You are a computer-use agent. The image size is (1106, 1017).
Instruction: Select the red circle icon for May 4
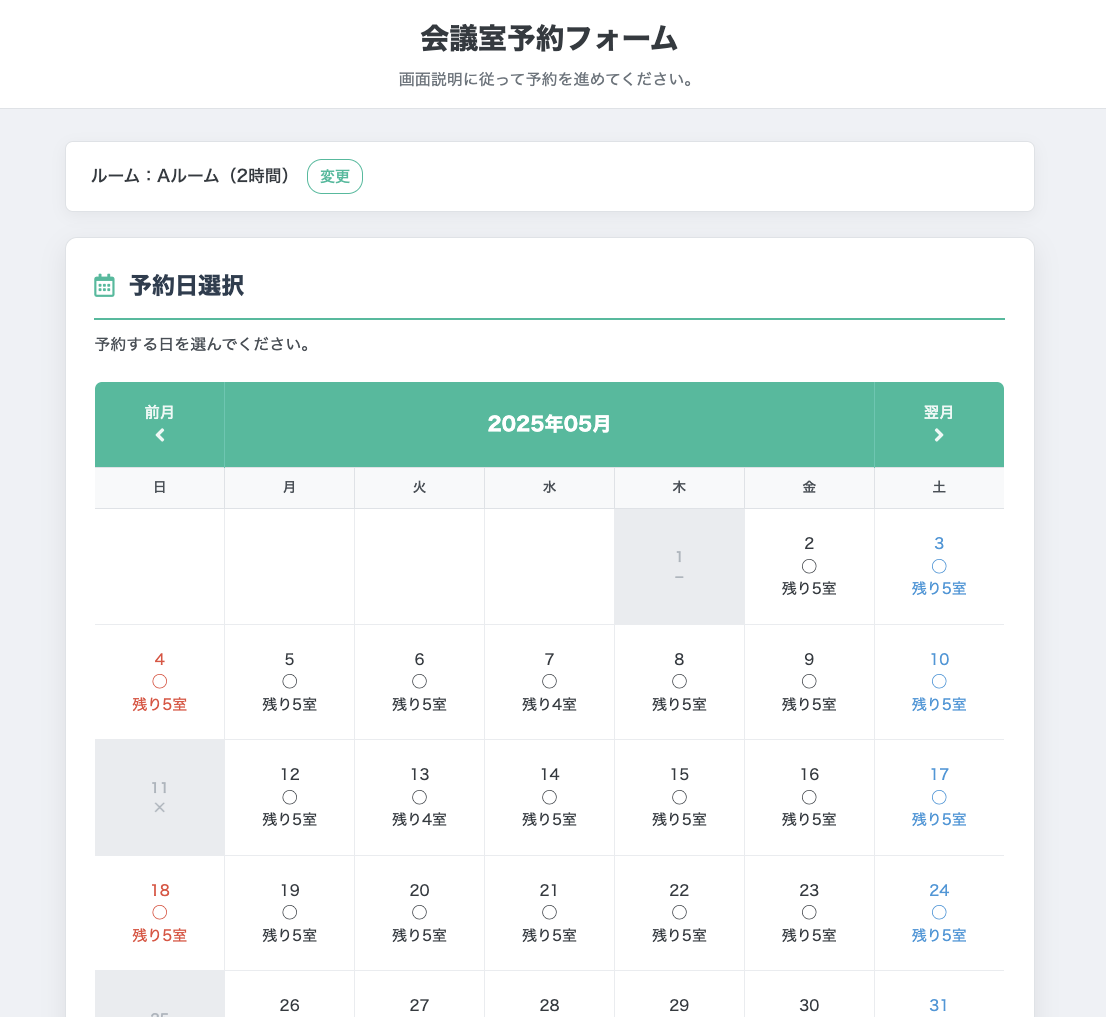click(x=160, y=681)
